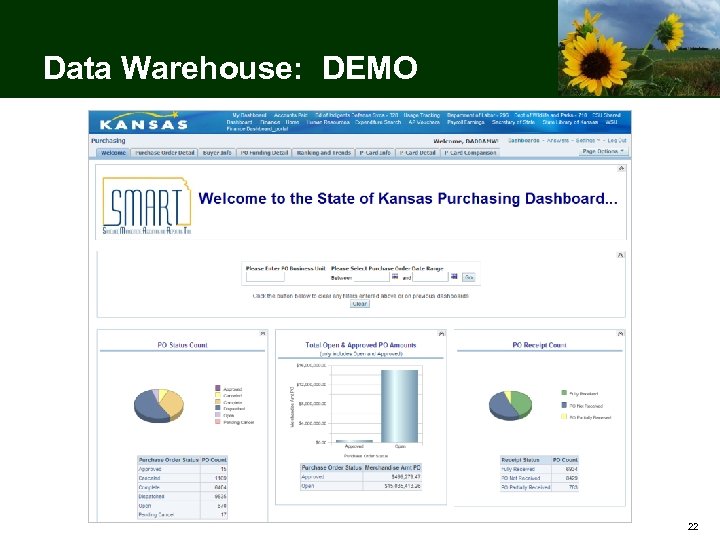The height and width of the screenshot is (540, 720).
Task: Click the PO Partially Received table row
Action: click(540, 487)
